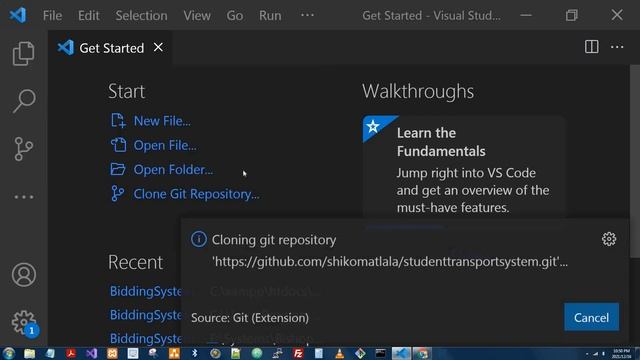
Task: Open the Run menu
Action: coord(270,16)
